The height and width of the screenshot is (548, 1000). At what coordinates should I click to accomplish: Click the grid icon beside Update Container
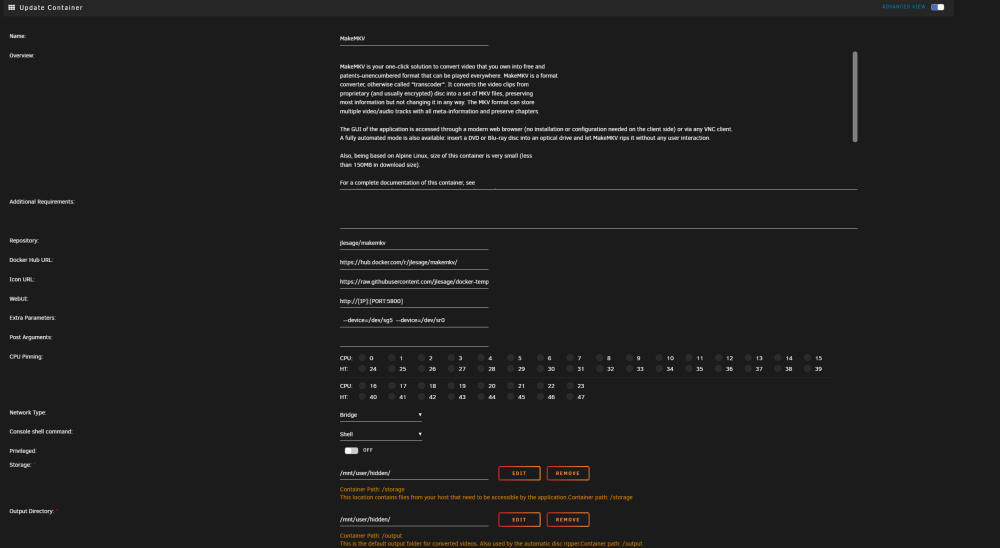(11, 8)
